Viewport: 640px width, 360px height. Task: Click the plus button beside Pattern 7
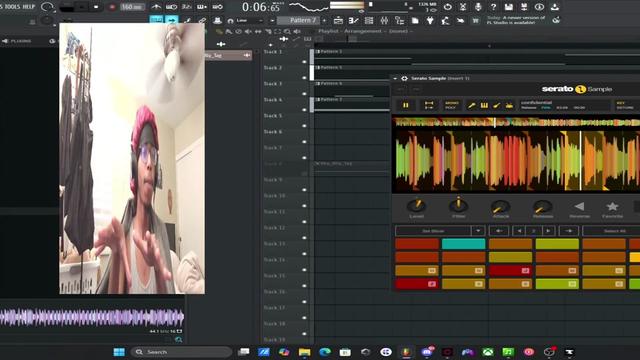(324, 20)
